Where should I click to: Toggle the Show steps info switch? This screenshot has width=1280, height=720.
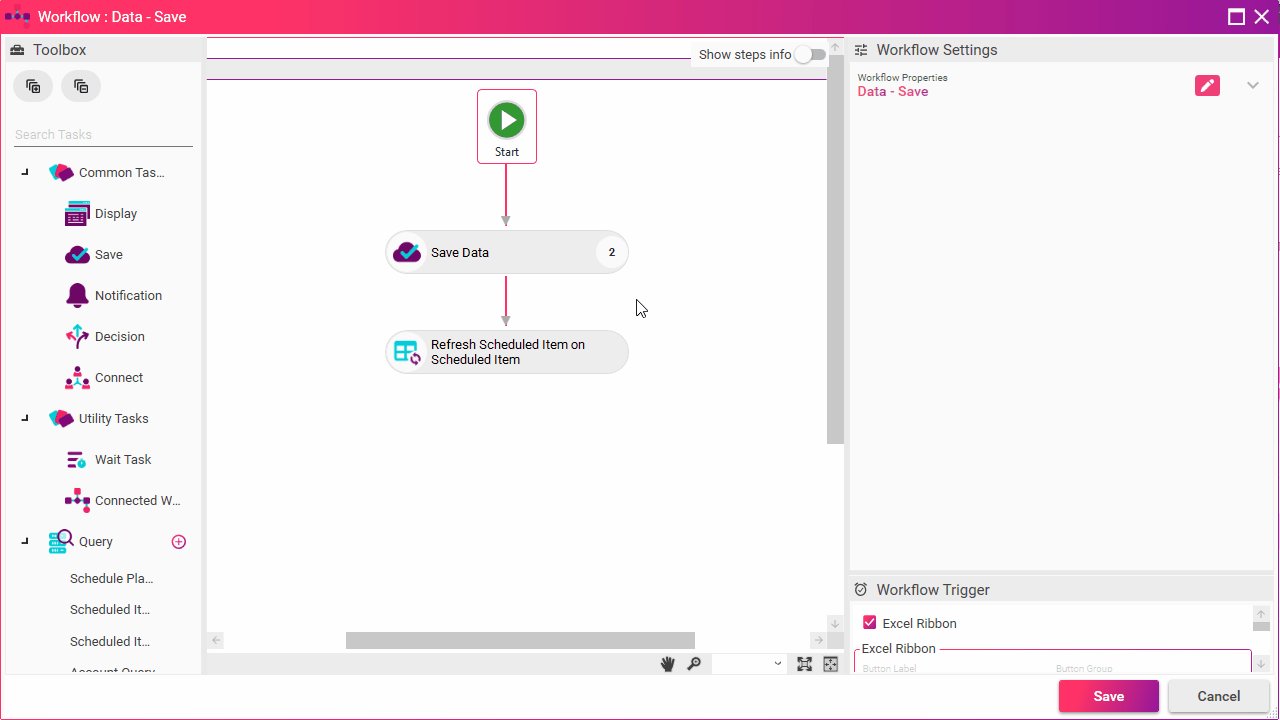(x=810, y=55)
